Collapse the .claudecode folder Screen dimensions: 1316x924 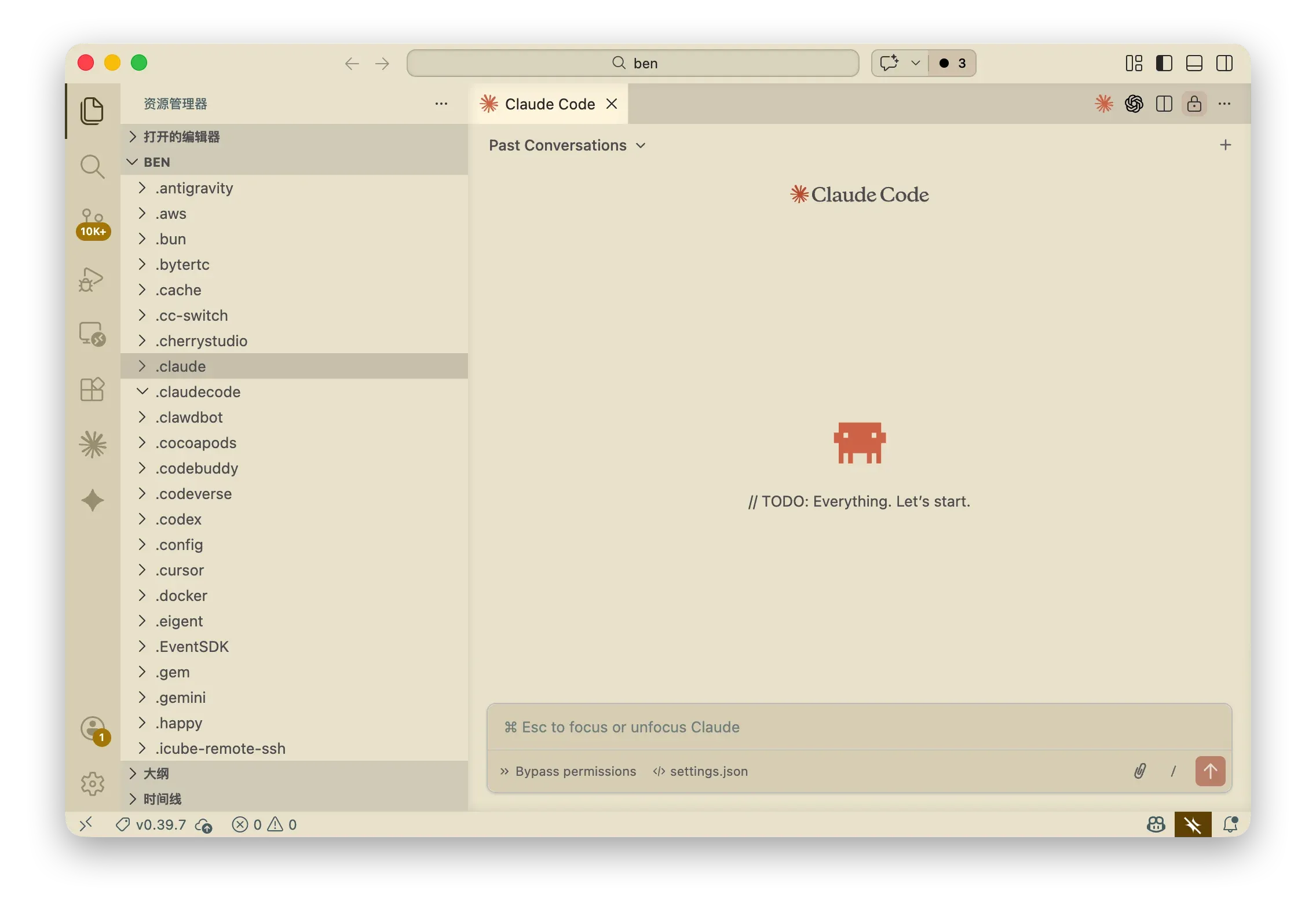click(x=294, y=391)
